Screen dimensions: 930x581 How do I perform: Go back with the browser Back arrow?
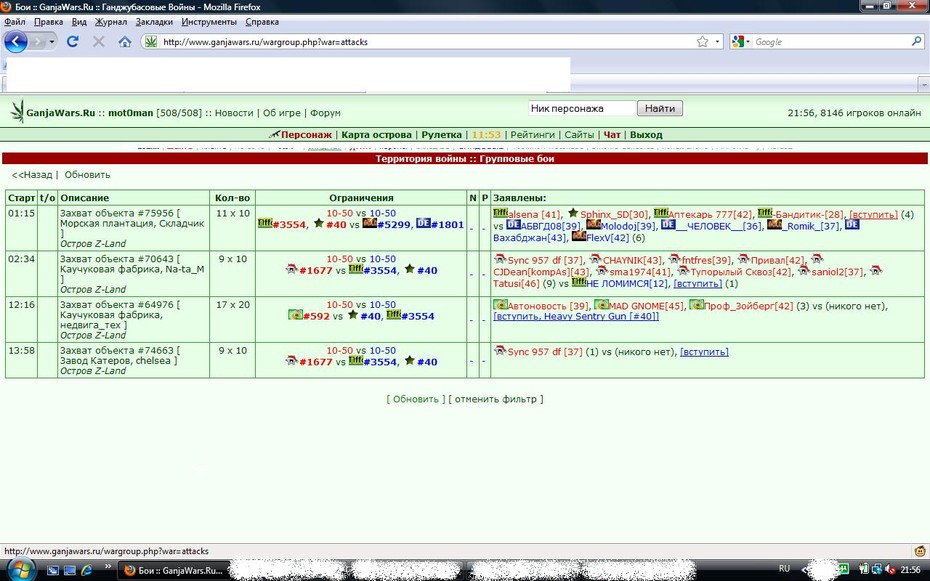pos(15,42)
